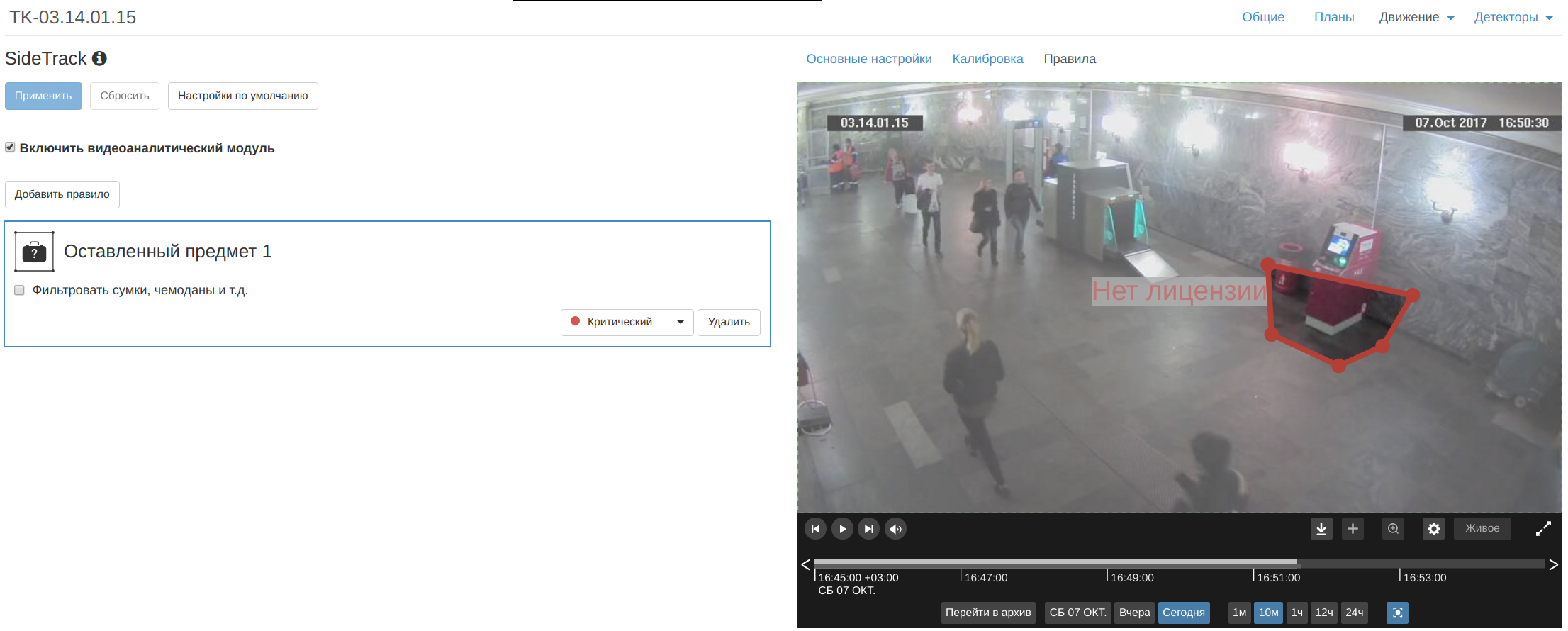1568x631 pixels.
Task: Move the timeline forward with the right arrow
Action: point(1553,564)
